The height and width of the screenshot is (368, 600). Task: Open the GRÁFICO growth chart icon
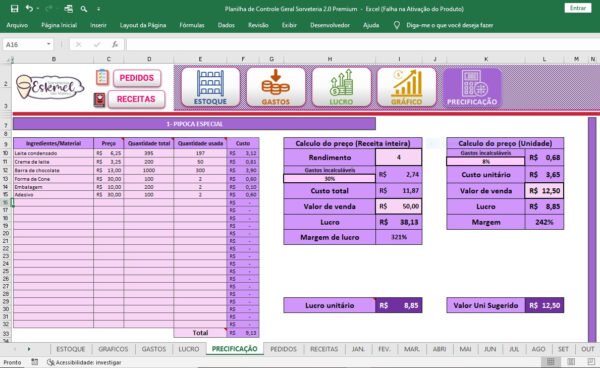[x=406, y=87]
